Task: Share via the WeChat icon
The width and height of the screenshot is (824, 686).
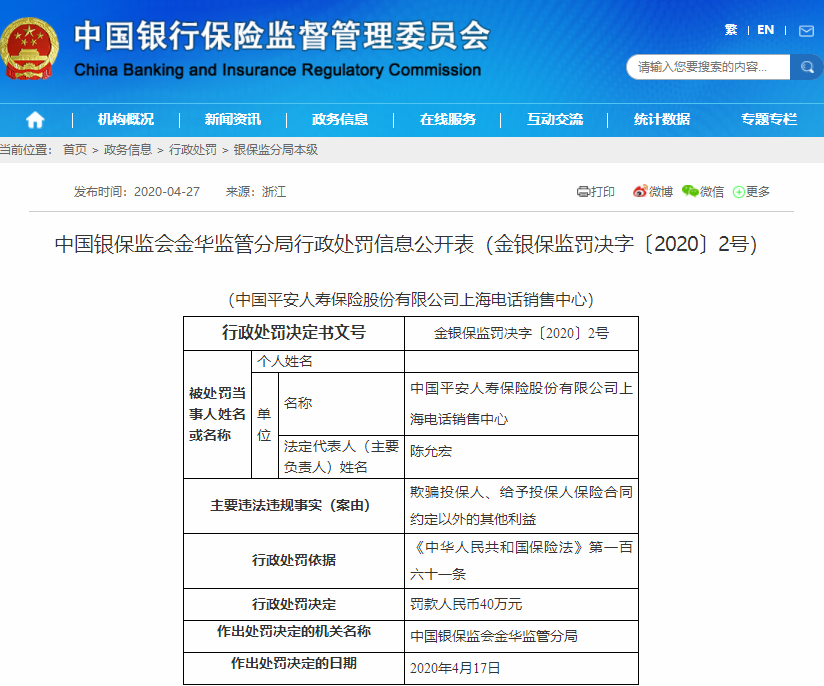Action: [690, 191]
